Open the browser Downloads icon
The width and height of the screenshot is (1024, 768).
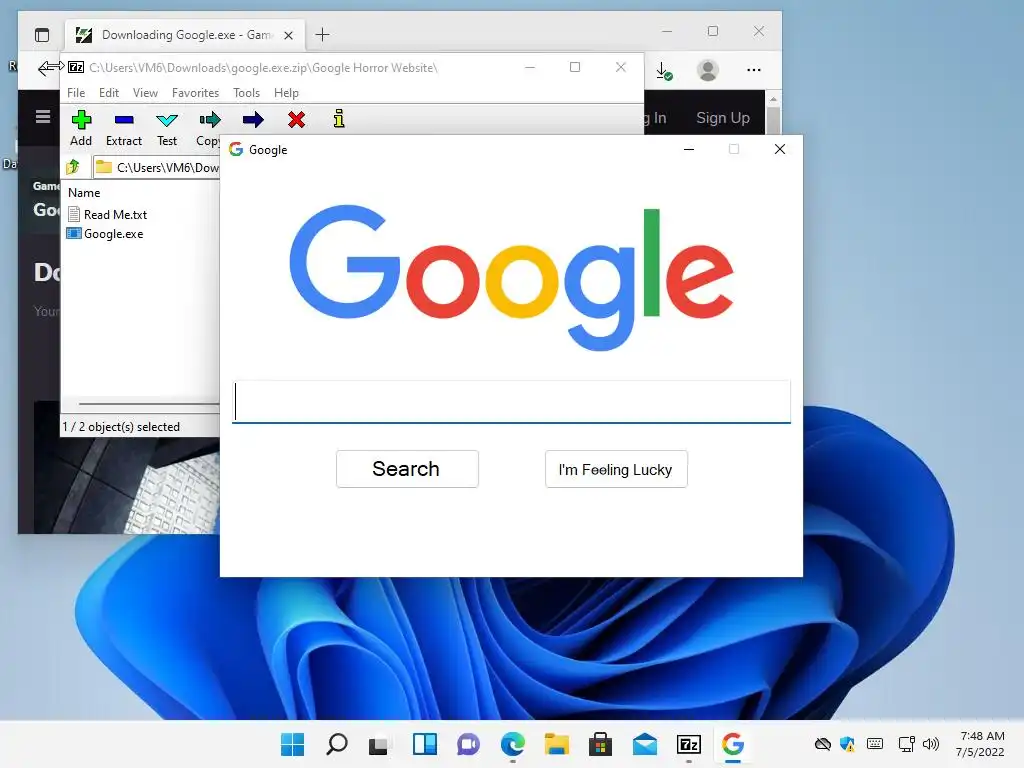pos(664,71)
